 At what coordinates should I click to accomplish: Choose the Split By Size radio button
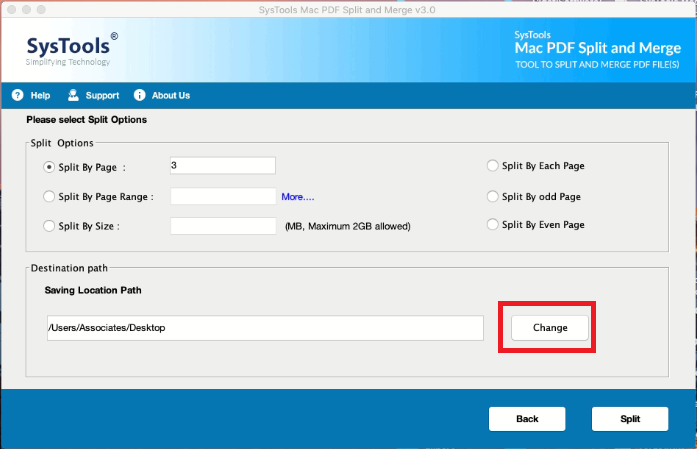coord(49,226)
